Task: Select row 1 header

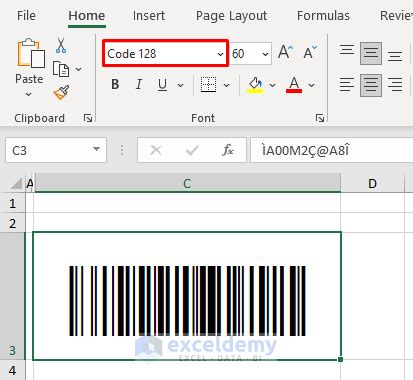Action: [x=13, y=203]
